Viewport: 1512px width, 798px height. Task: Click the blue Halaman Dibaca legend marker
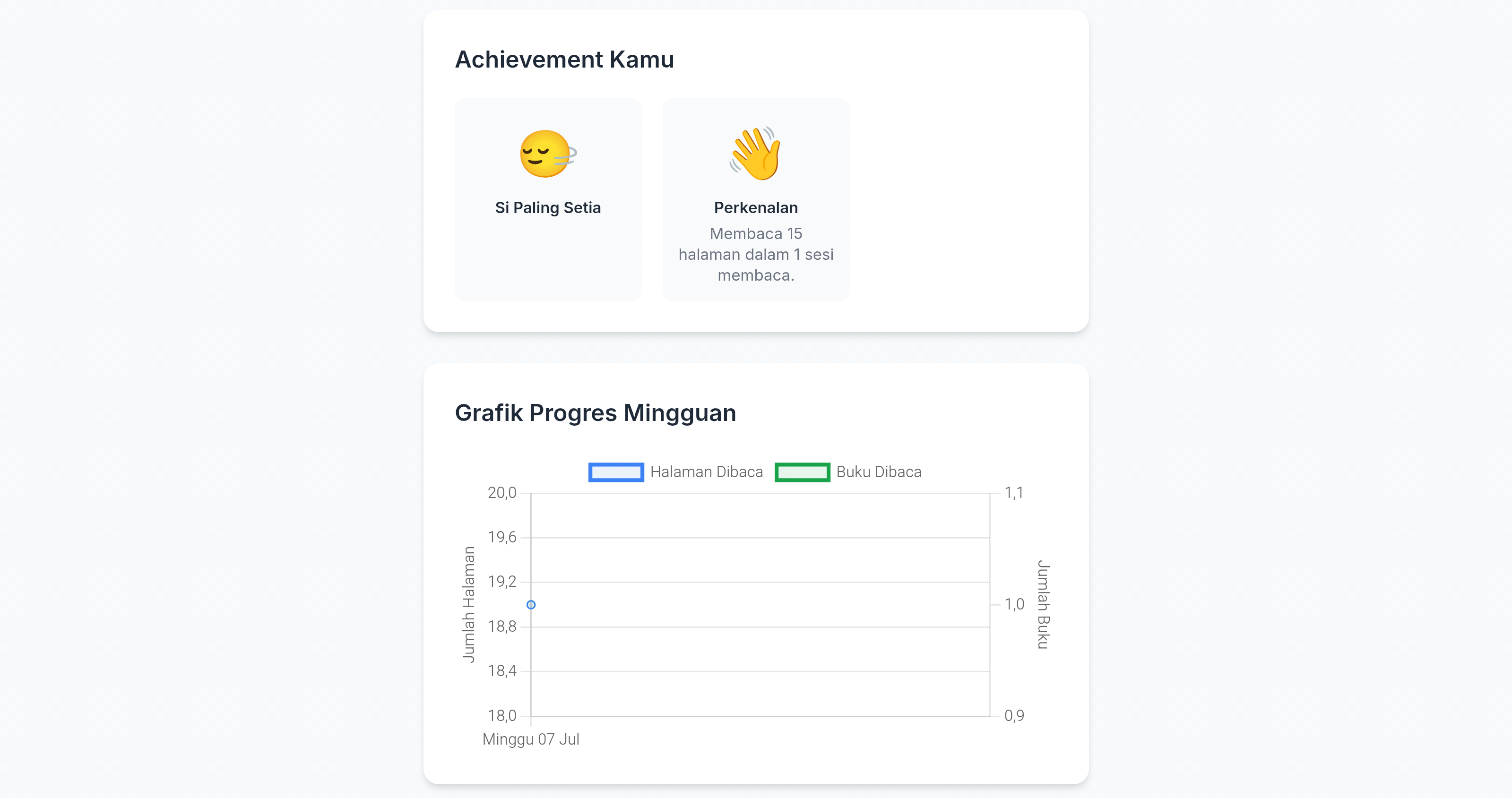click(x=616, y=472)
